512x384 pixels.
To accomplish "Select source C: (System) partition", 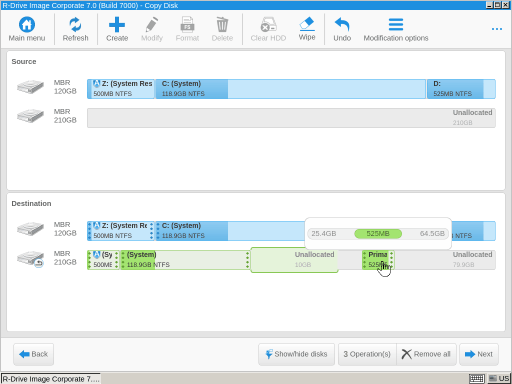I will pyautogui.click(x=291, y=89).
